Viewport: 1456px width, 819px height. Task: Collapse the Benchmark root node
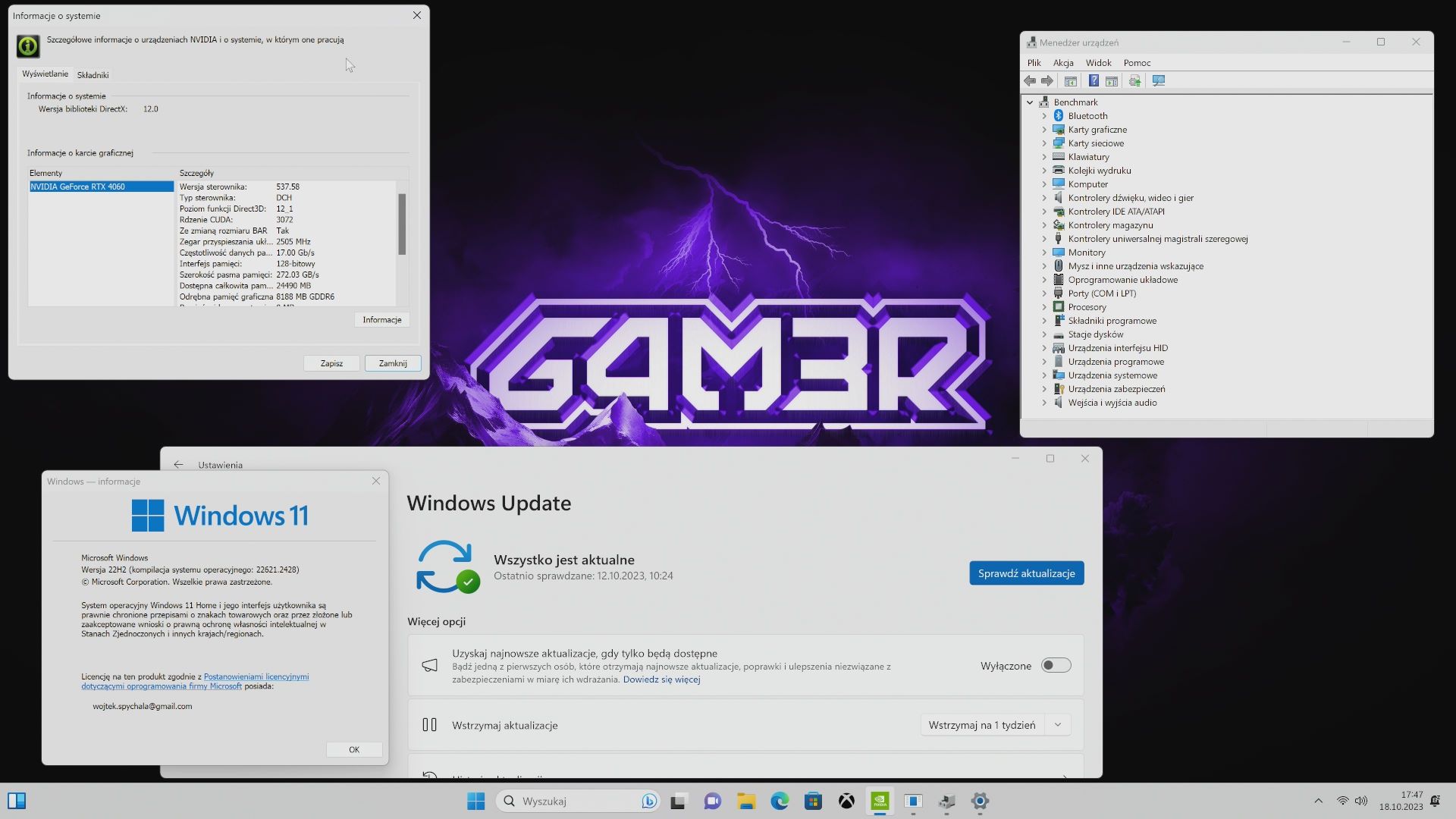[1030, 102]
